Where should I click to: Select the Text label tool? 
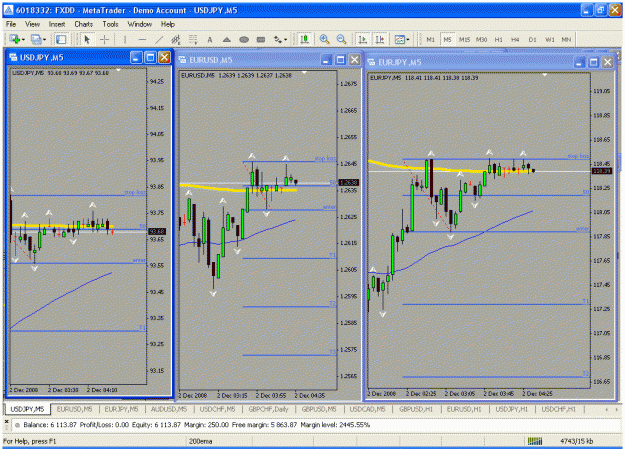pos(210,39)
